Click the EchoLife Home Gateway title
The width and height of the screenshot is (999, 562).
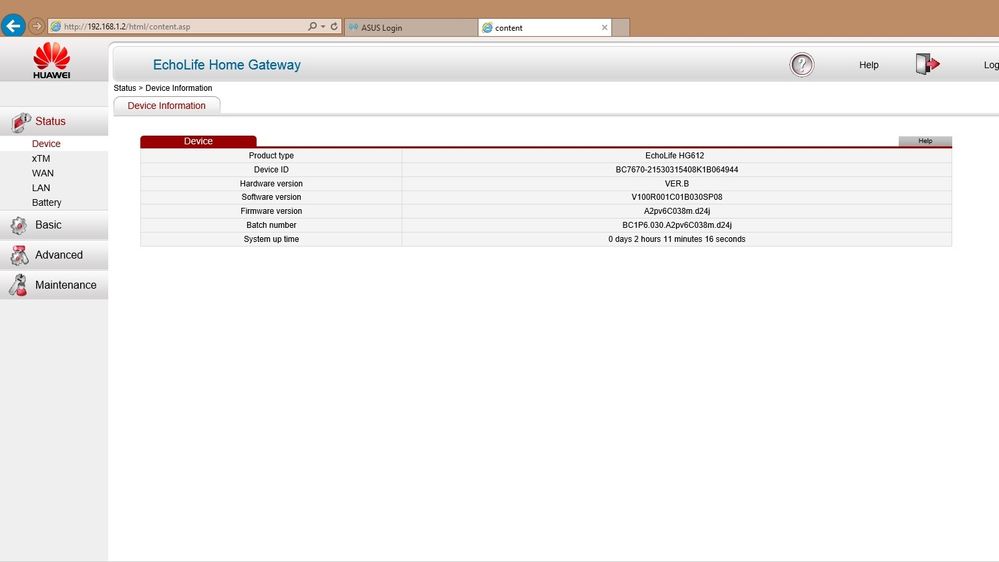(x=226, y=65)
